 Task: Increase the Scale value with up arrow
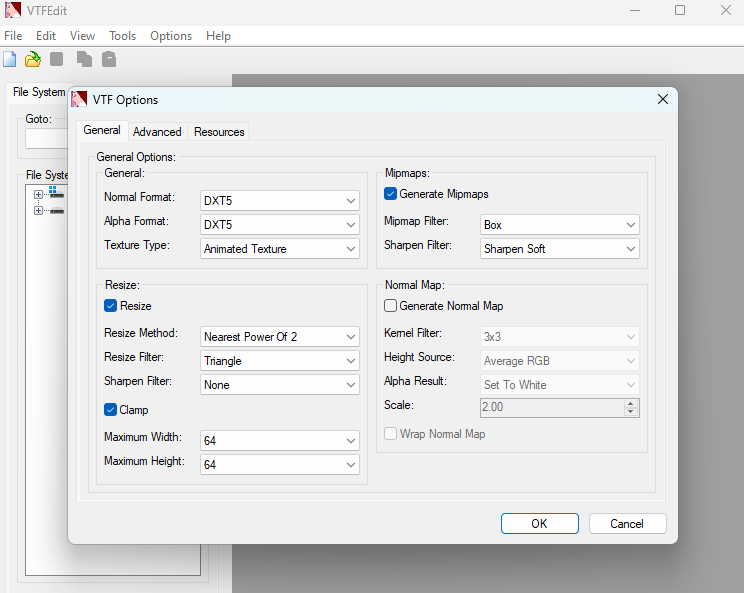coord(631,404)
